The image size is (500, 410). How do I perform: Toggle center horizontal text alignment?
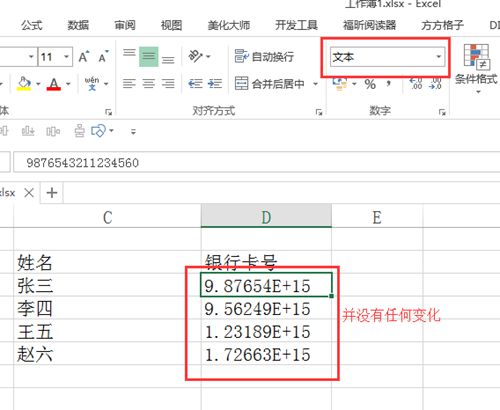point(148,83)
